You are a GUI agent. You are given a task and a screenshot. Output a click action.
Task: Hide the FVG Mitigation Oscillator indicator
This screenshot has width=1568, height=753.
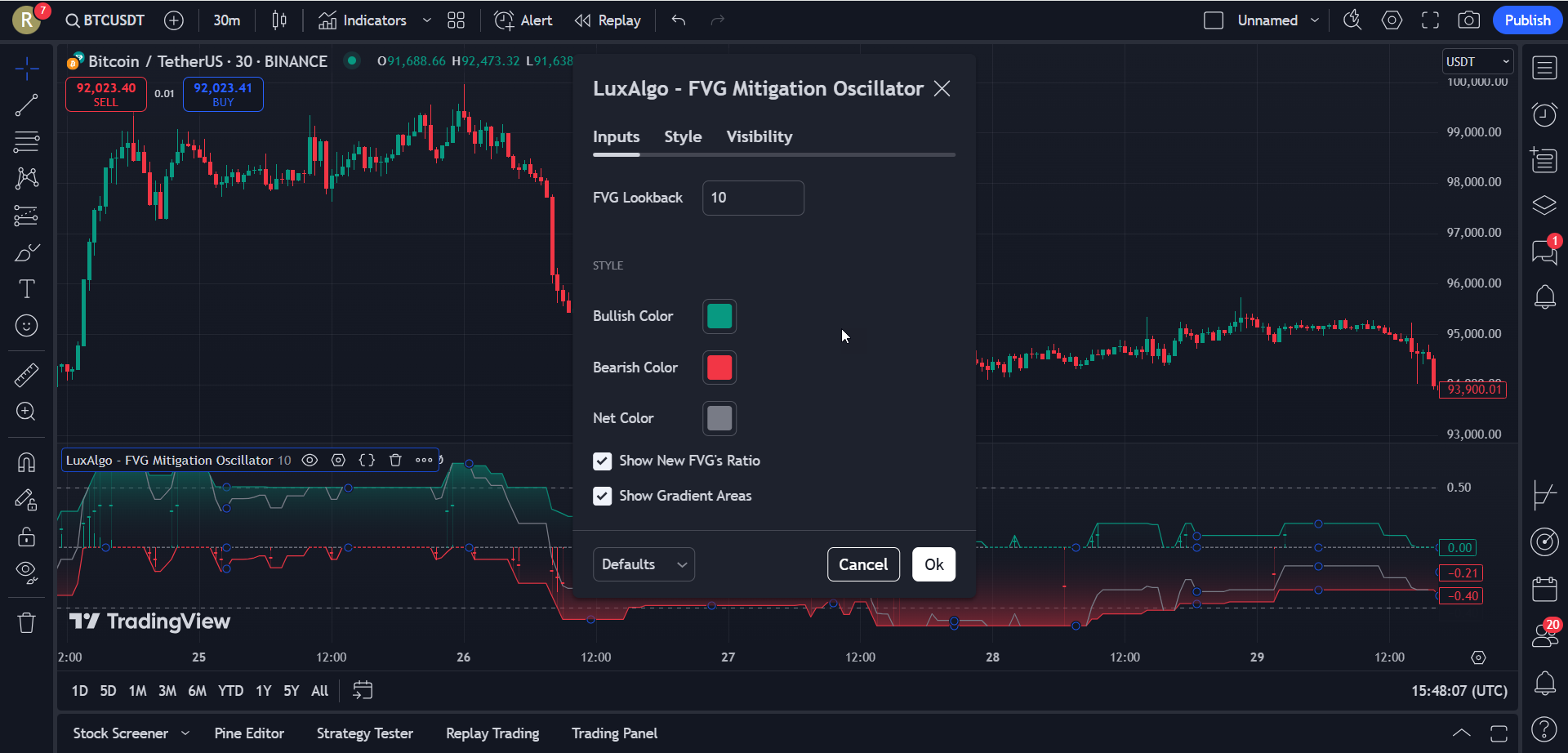pos(310,461)
